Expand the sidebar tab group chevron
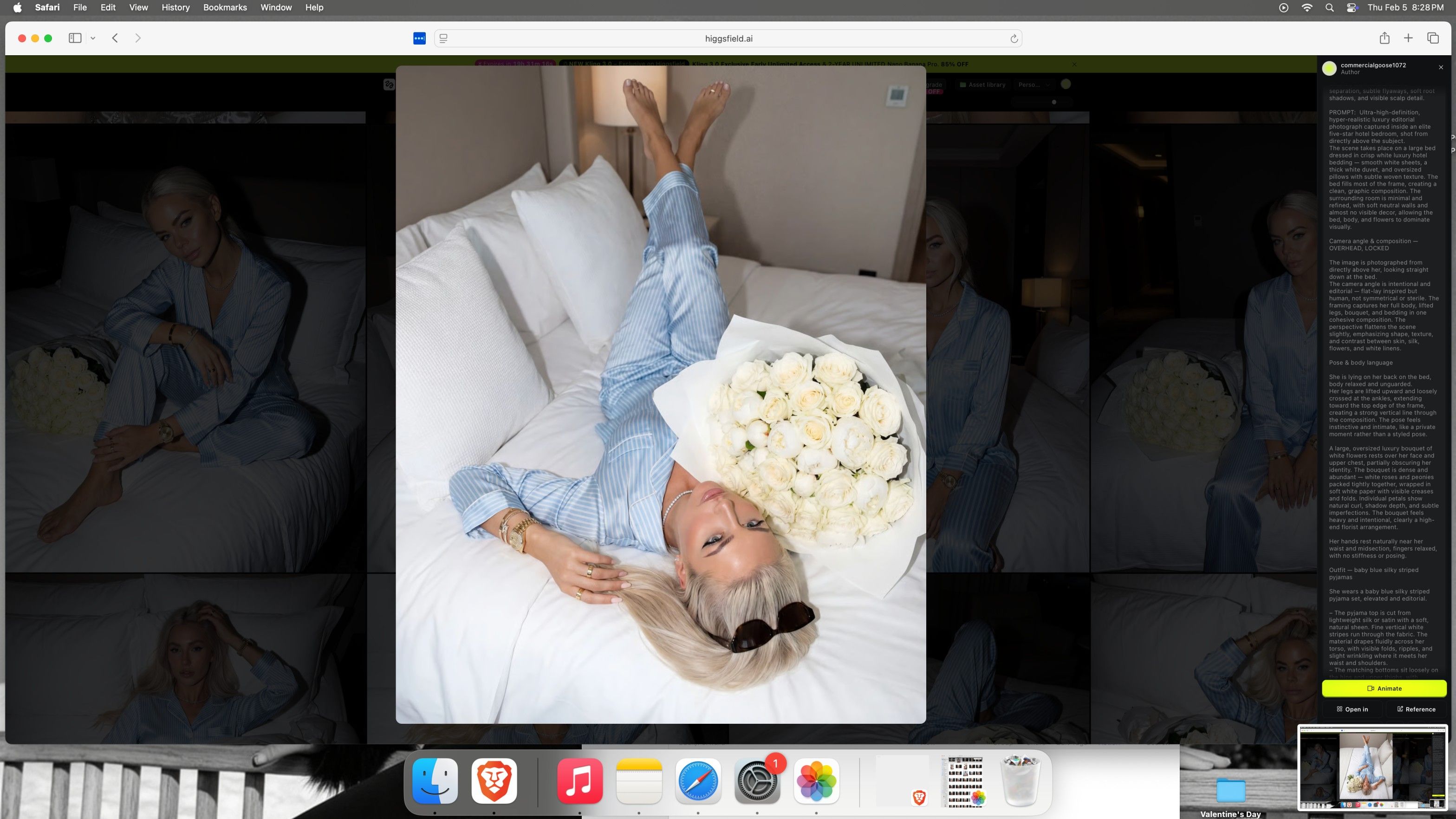The width and height of the screenshot is (1456, 819). (x=93, y=39)
